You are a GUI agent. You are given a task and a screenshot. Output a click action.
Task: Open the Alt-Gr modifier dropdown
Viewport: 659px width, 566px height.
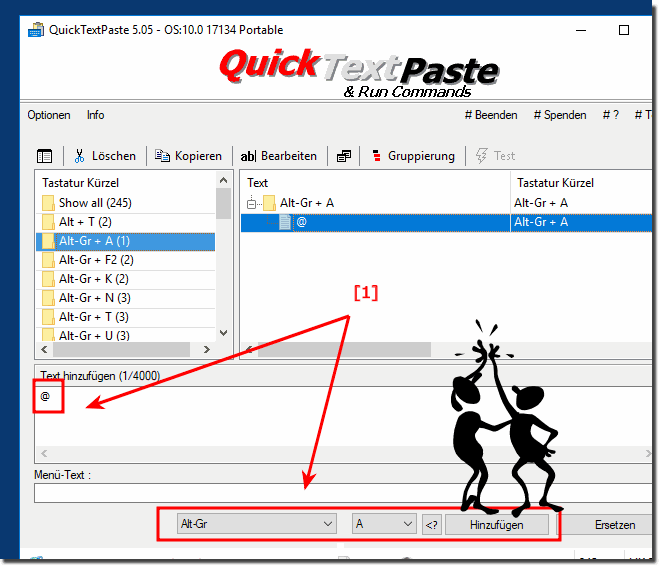pyautogui.click(x=256, y=524)
